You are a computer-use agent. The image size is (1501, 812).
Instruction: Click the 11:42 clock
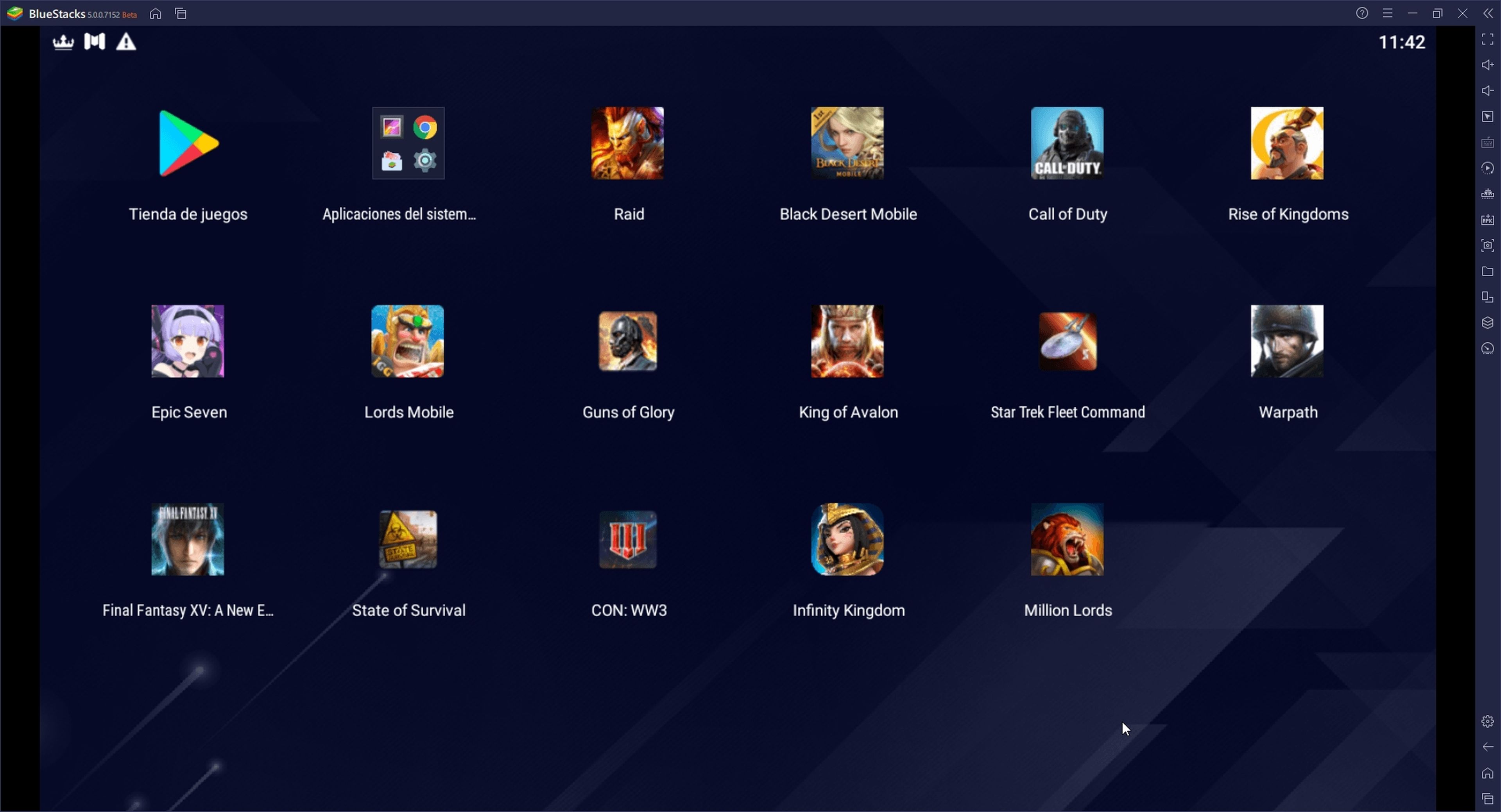(1401, 42)
